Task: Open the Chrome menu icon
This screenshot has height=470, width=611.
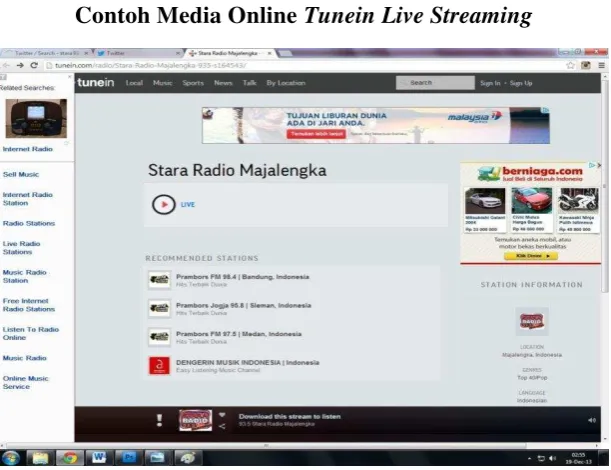Action: coord(602,65)
